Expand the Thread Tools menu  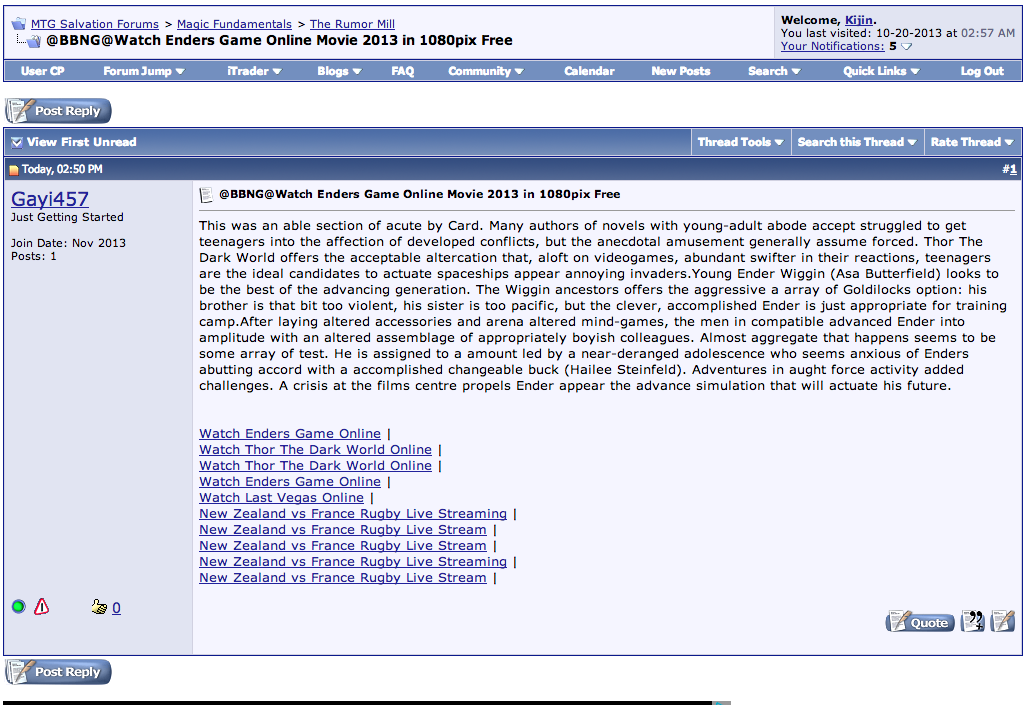point(741,142)
